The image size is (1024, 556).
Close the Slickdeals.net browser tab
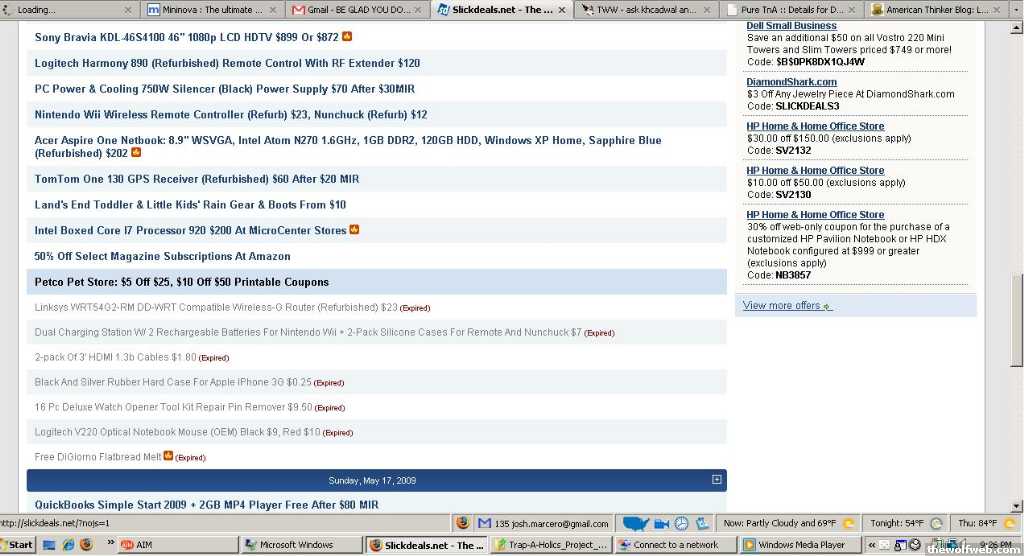(562, 10)
